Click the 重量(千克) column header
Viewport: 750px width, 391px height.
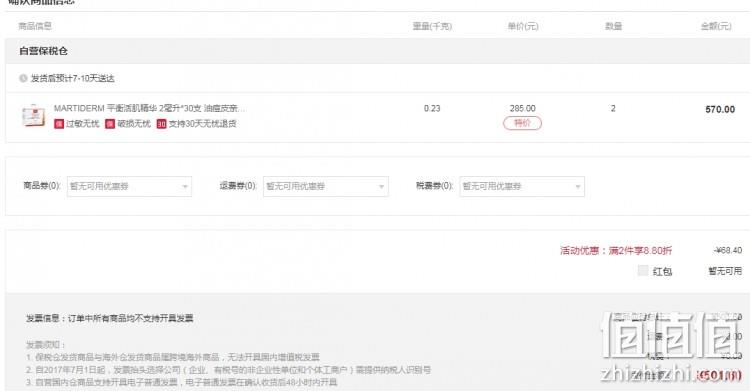pyautogui.click(x=432, y=26)
